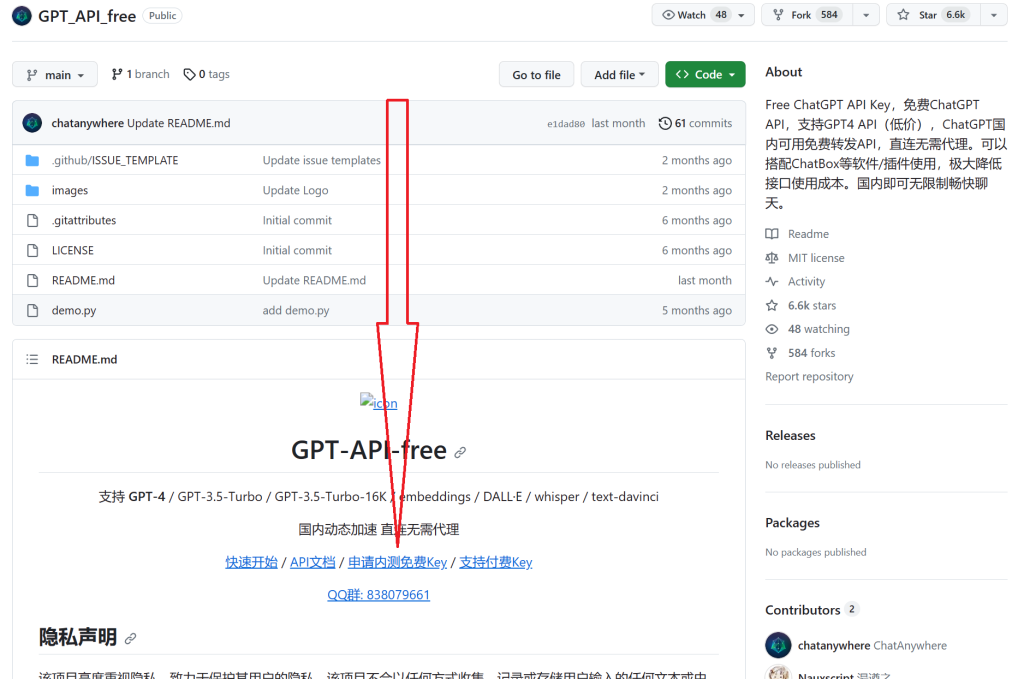Open the images folder icon
The height and width of the screenshot is (679, 1024).
[x=32, y=190]
